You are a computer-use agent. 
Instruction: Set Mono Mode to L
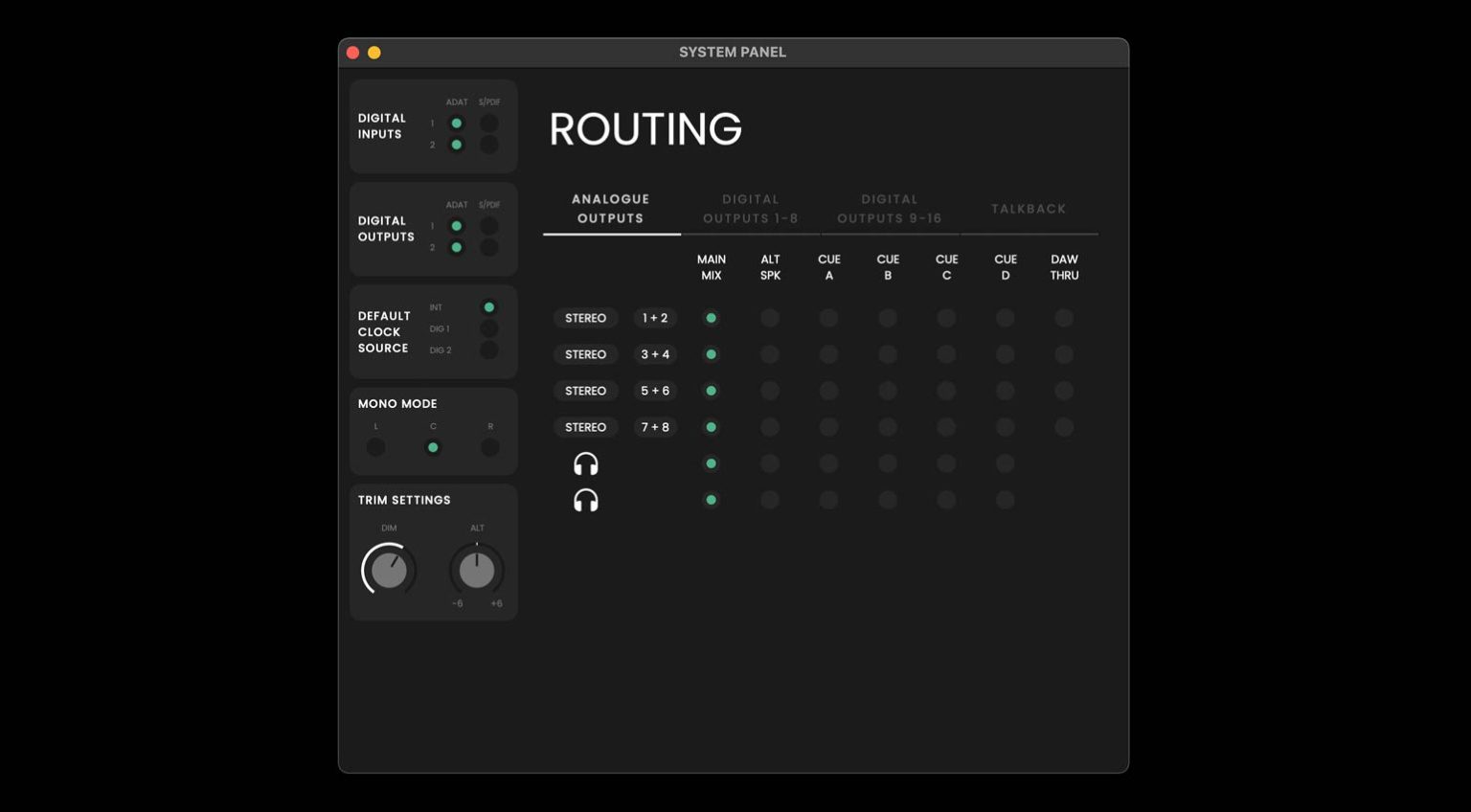point(375,446)
